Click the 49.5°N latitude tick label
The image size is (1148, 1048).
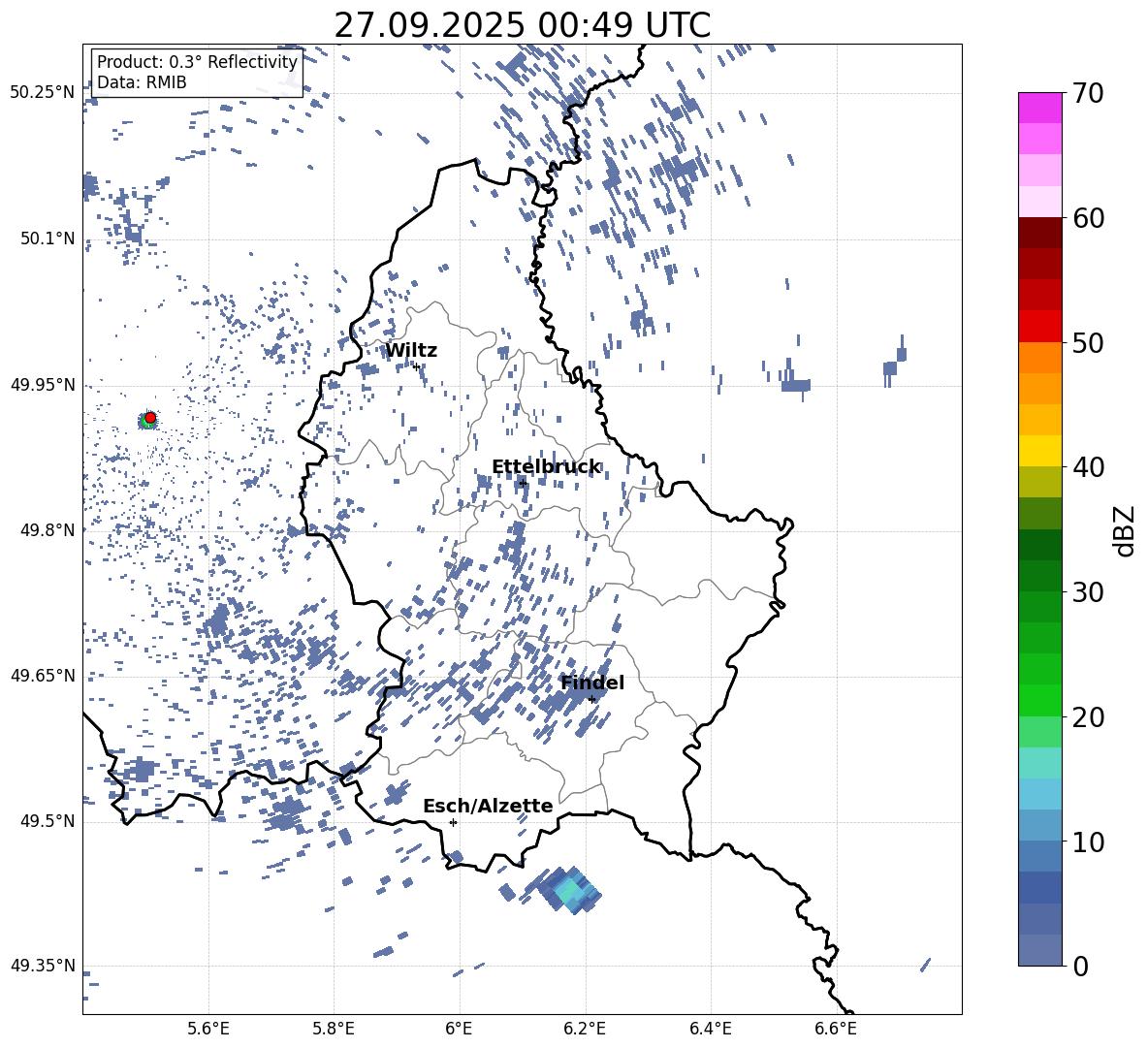coord(48,821)
